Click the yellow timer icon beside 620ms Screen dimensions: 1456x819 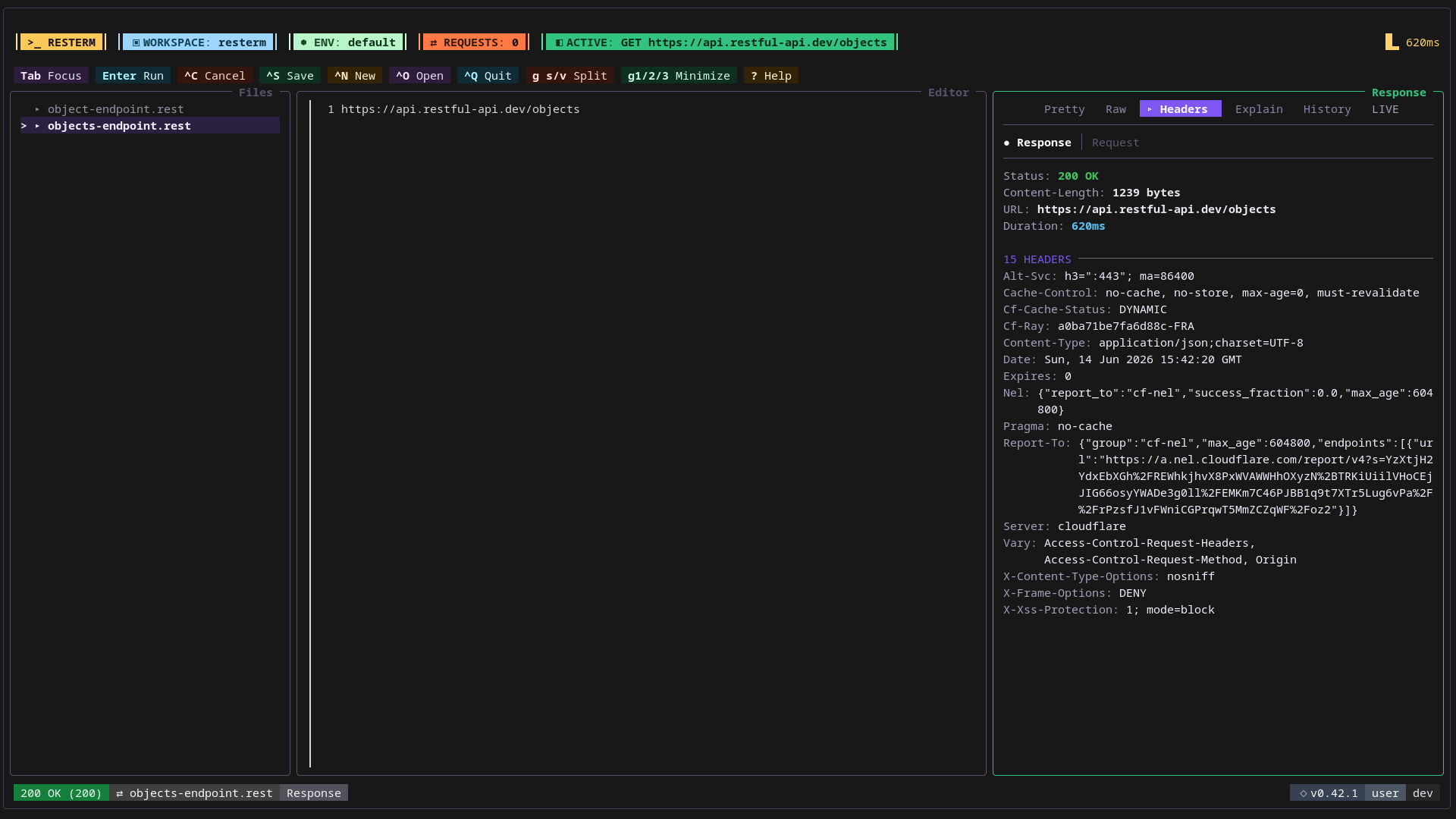pos(1392,42)
